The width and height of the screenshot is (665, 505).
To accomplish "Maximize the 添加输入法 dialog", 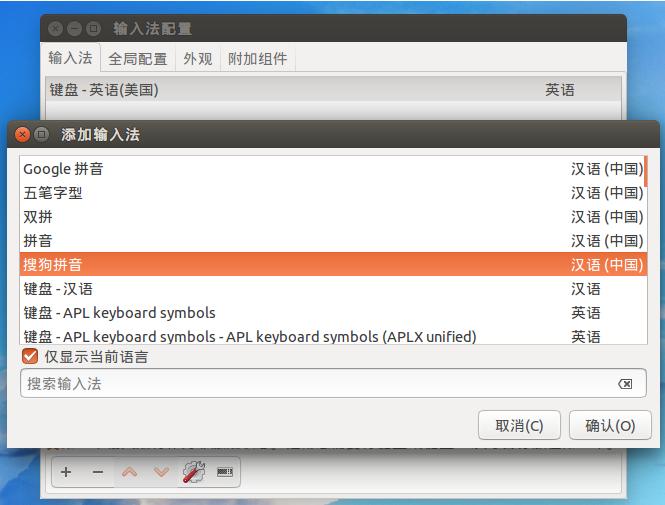I will [x=41, y=135].
